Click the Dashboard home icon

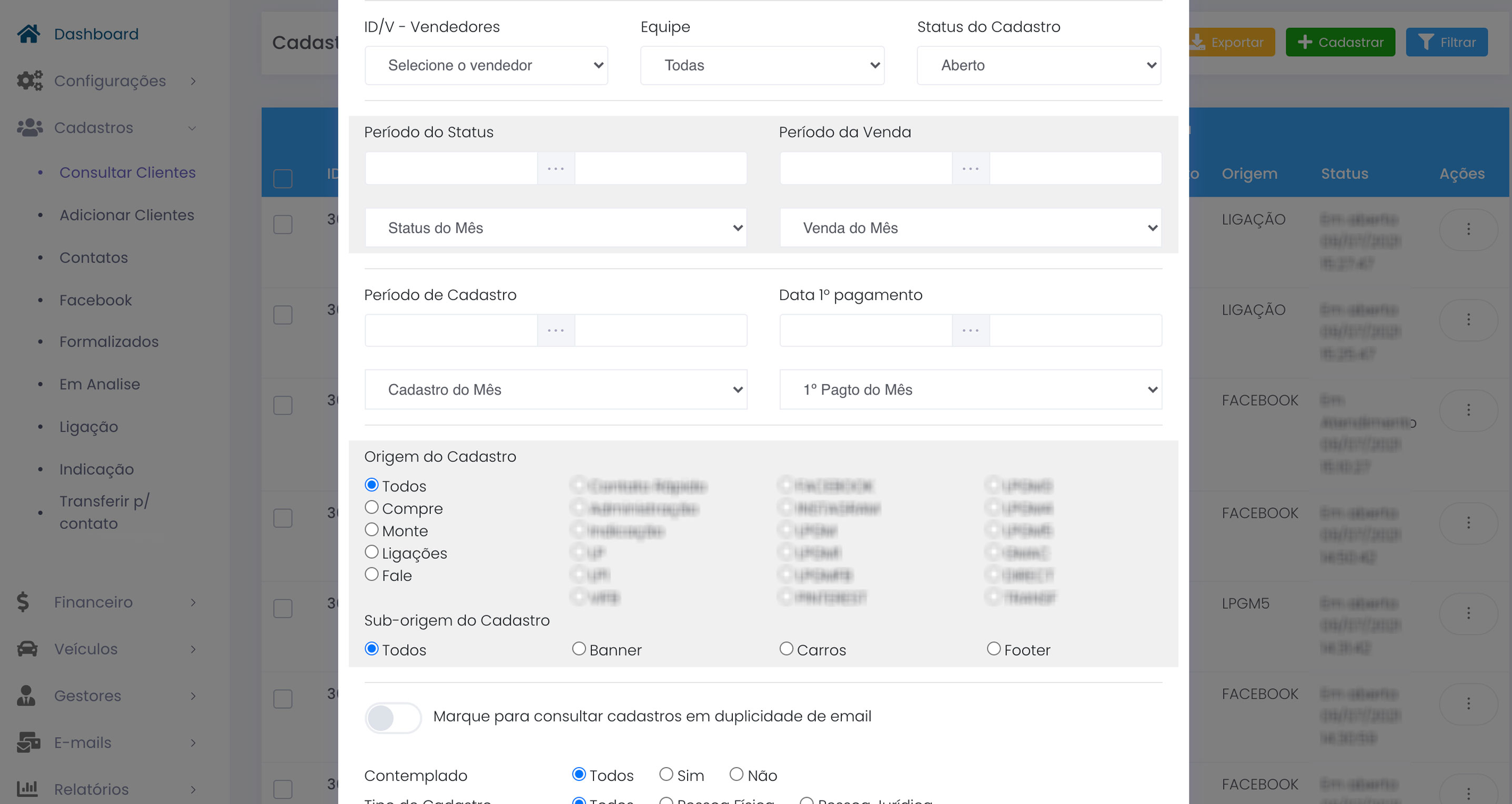click(x=28, y=34)
